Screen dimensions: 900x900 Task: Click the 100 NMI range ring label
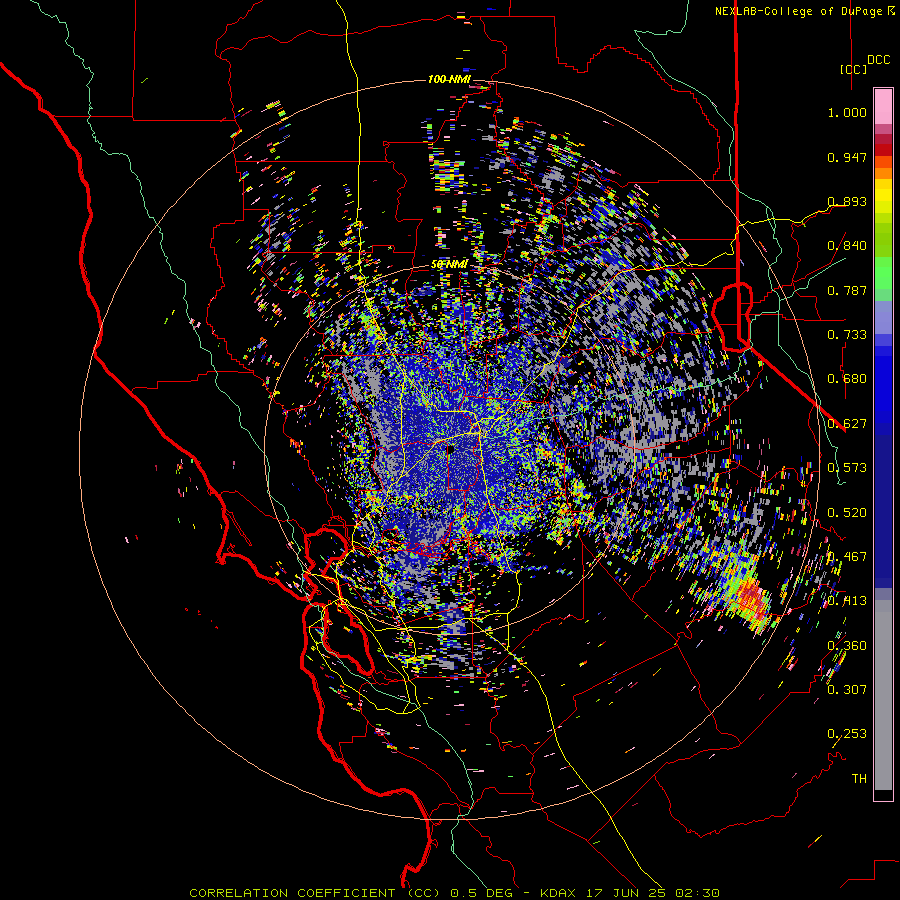click(449, 79)
